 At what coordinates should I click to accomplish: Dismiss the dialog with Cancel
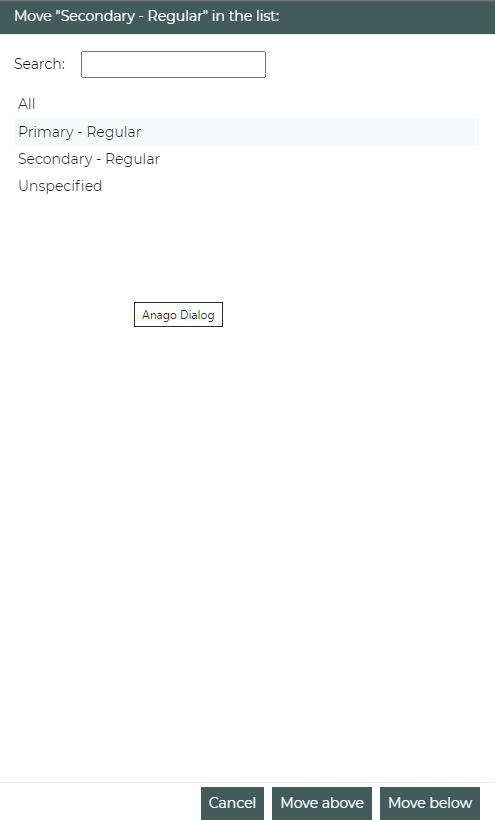[232, 803]
